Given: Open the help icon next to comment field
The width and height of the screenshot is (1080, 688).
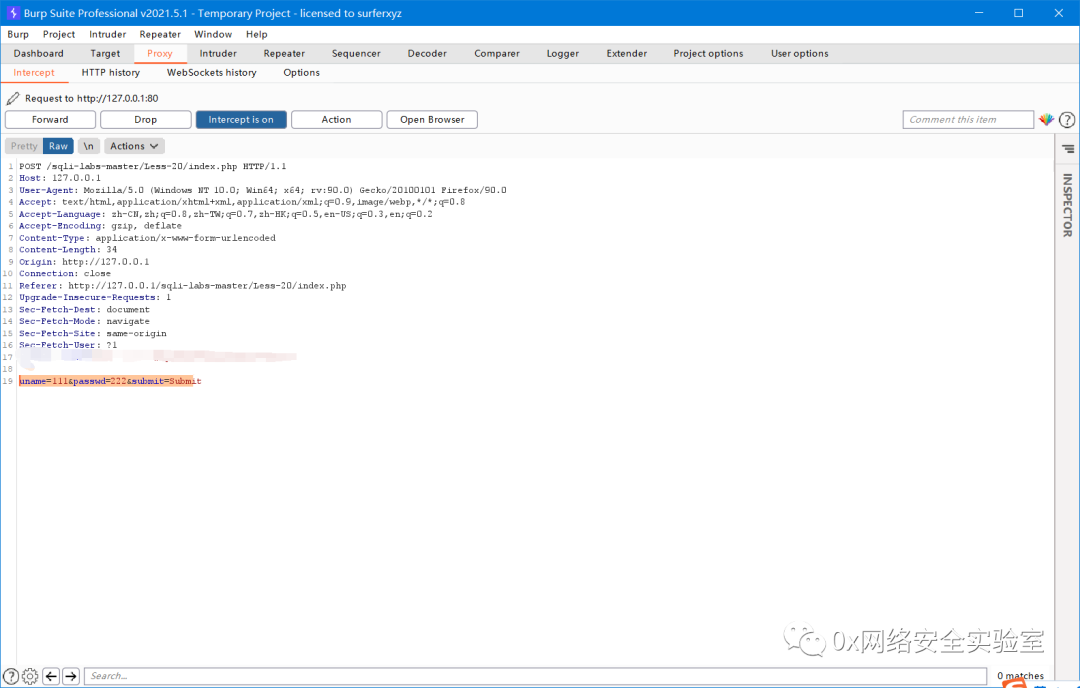Looking at the screenshot, I should pos(1067,120).
